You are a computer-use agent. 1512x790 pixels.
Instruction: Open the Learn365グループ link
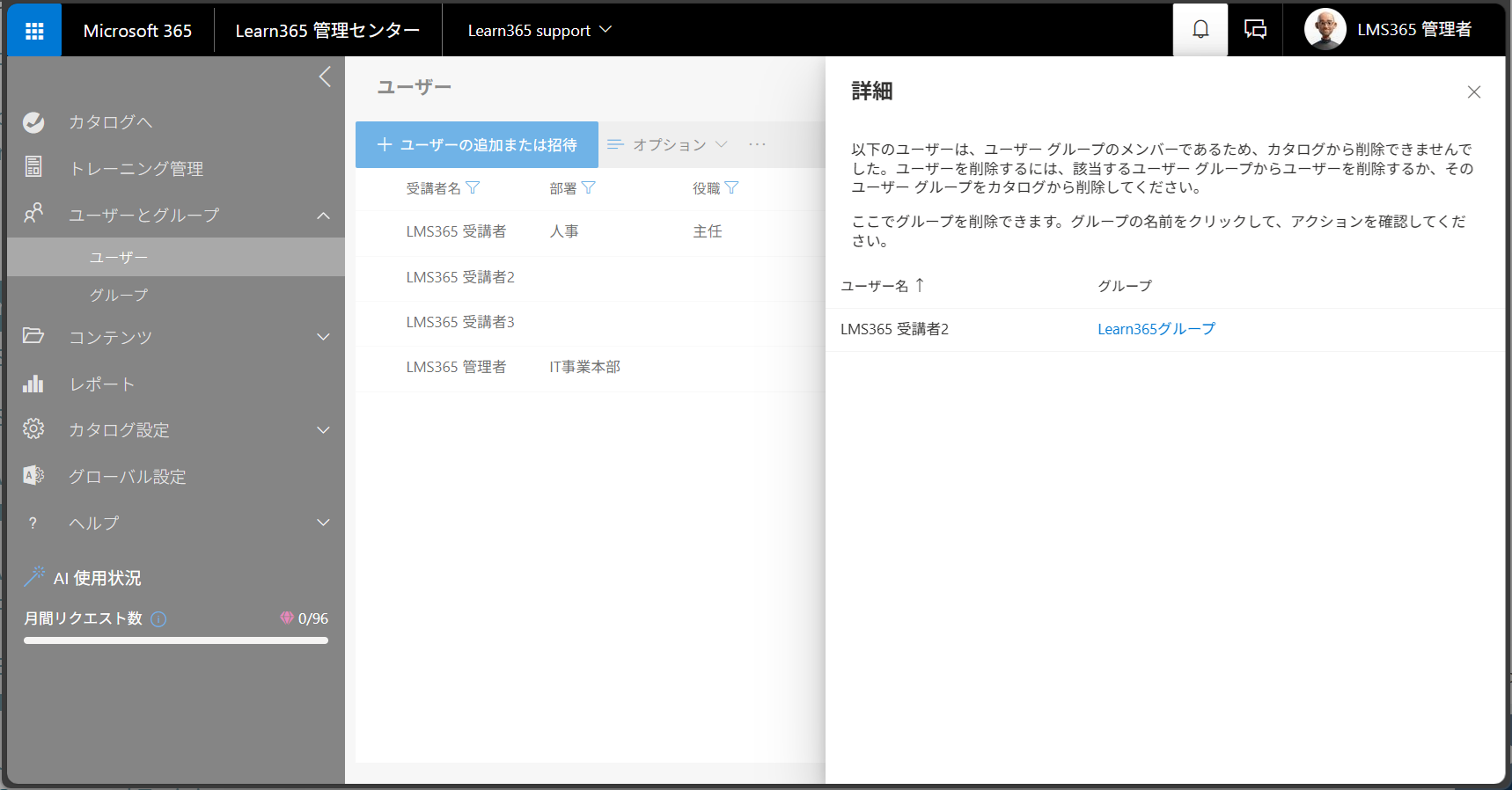point(1156,329)
